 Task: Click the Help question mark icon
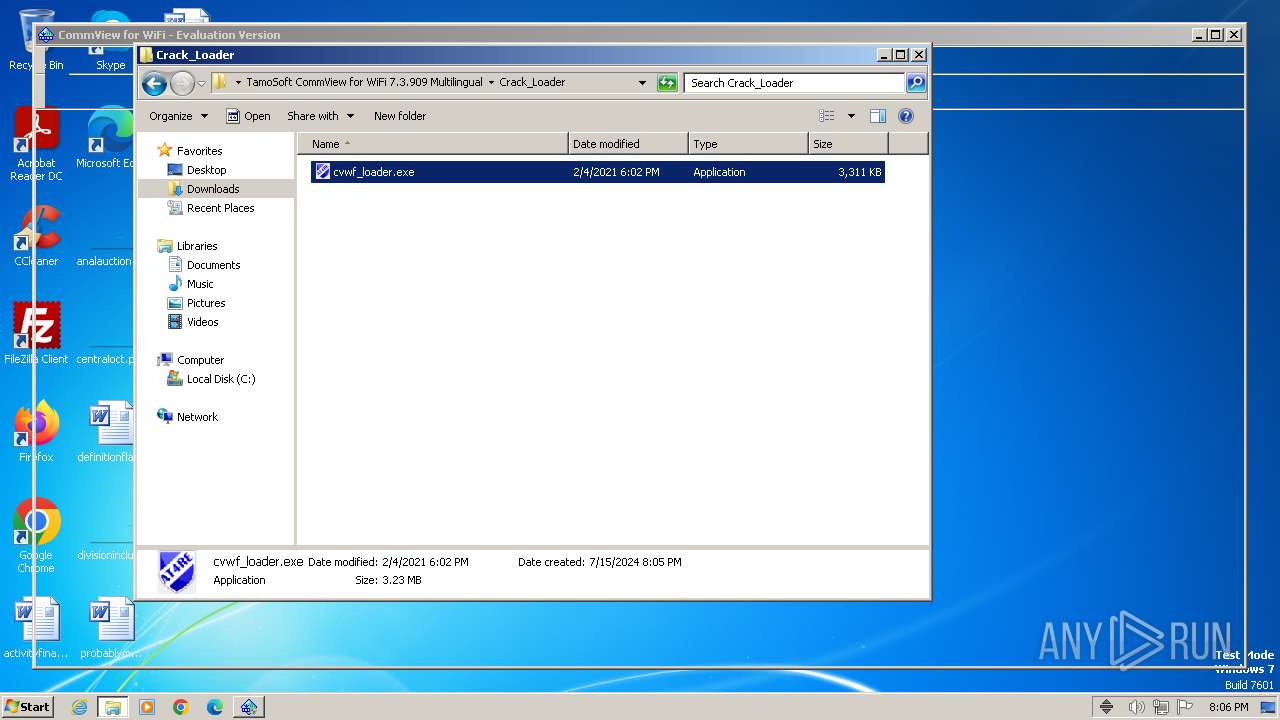[x=906, y=116]
